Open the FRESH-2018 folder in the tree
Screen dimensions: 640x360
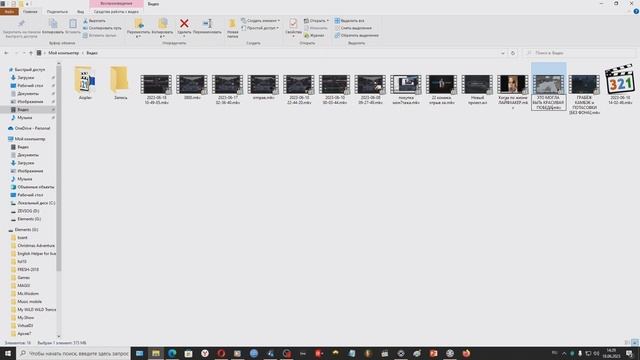coord(25,270)
